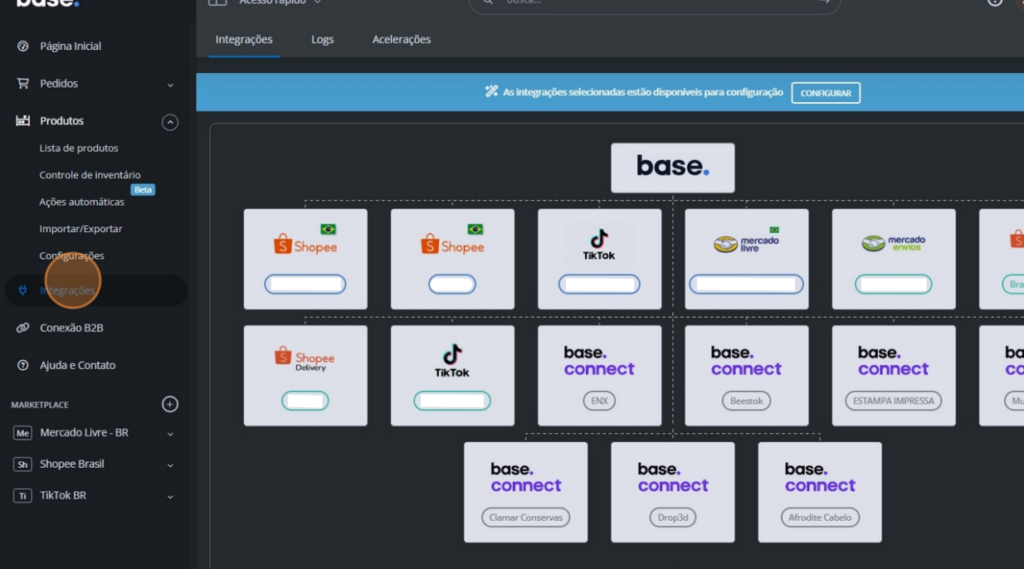The image size is (1024, 569).
Task: Open Conexão B2B in sidebar
Action: (x=71, y=328)
